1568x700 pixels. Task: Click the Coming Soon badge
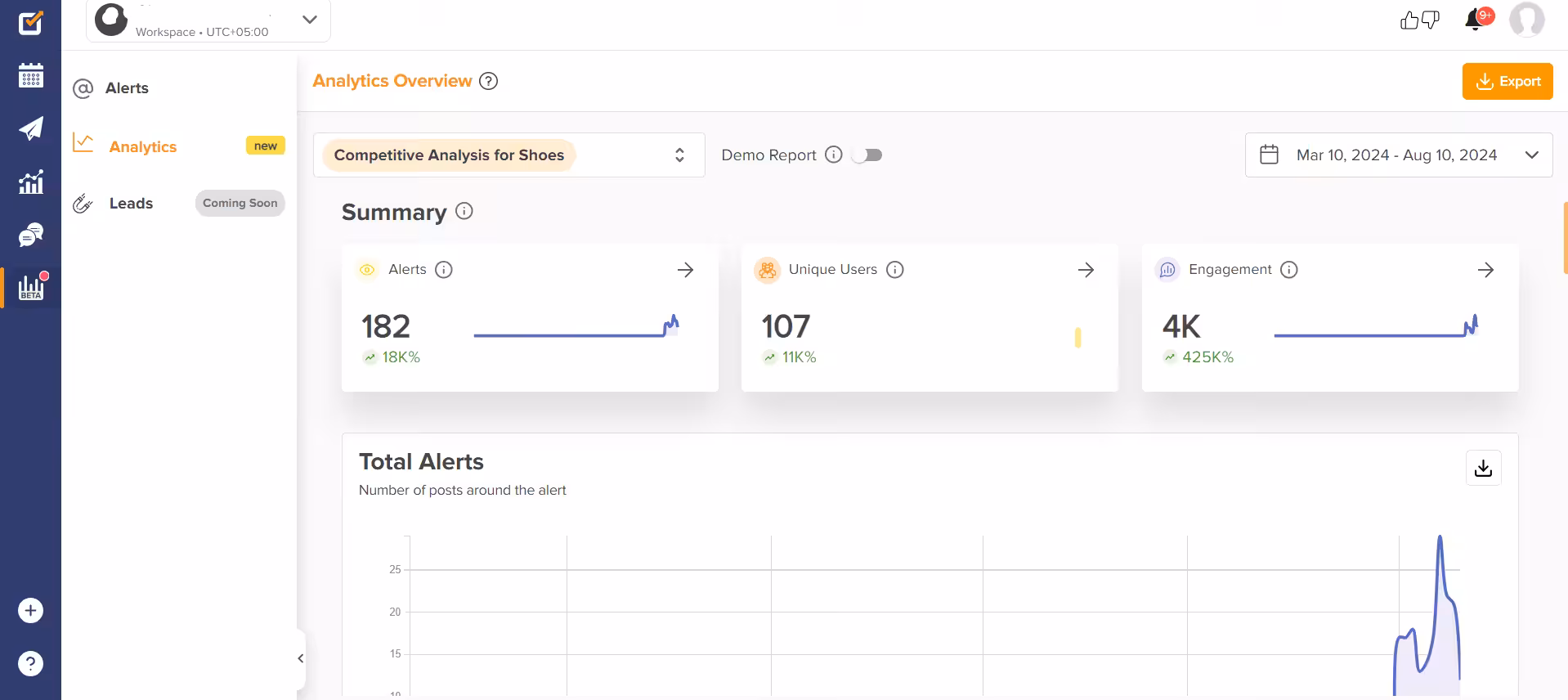[x=240, y=203]
